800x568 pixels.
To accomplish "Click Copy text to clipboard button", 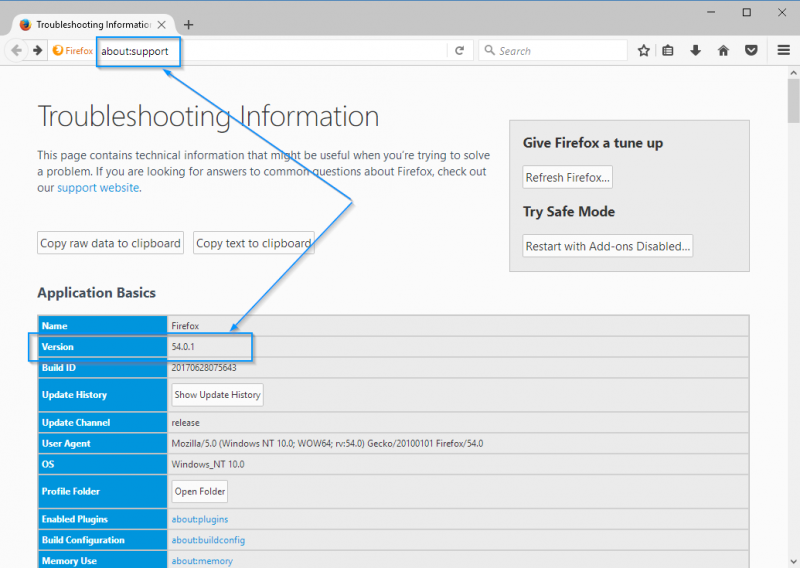I will coord(254,243).
